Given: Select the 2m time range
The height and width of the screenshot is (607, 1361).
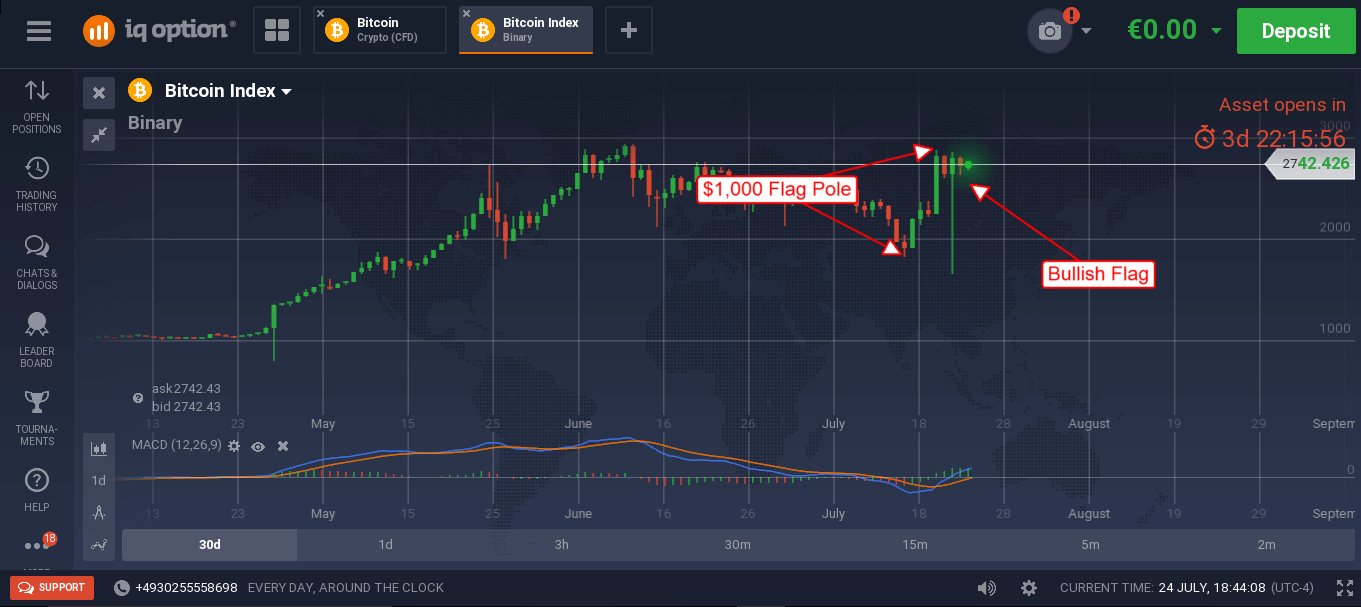Looking at the screenshot, I should tap(1266, 545).
